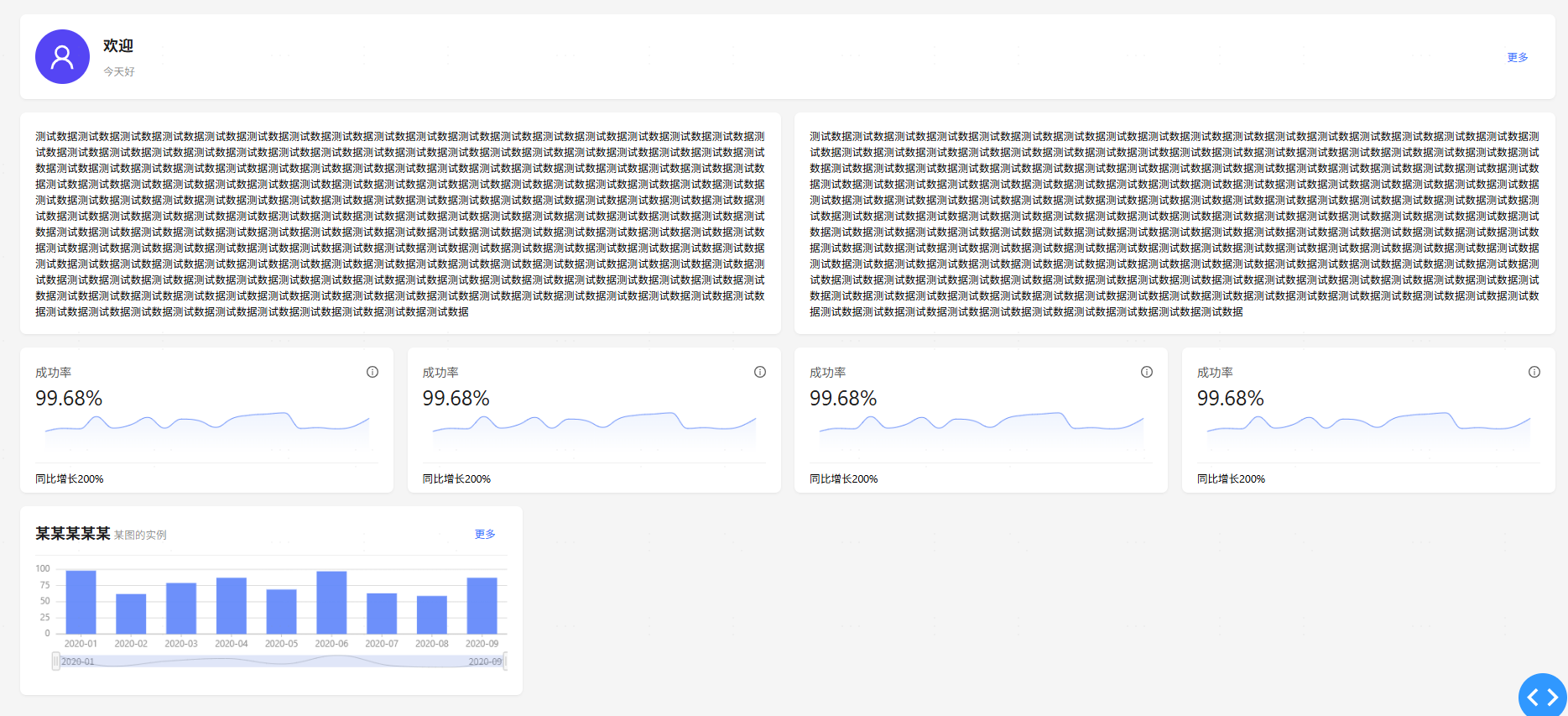
Task: Click the 欢迎 welcome title
Action: (118, 45)
